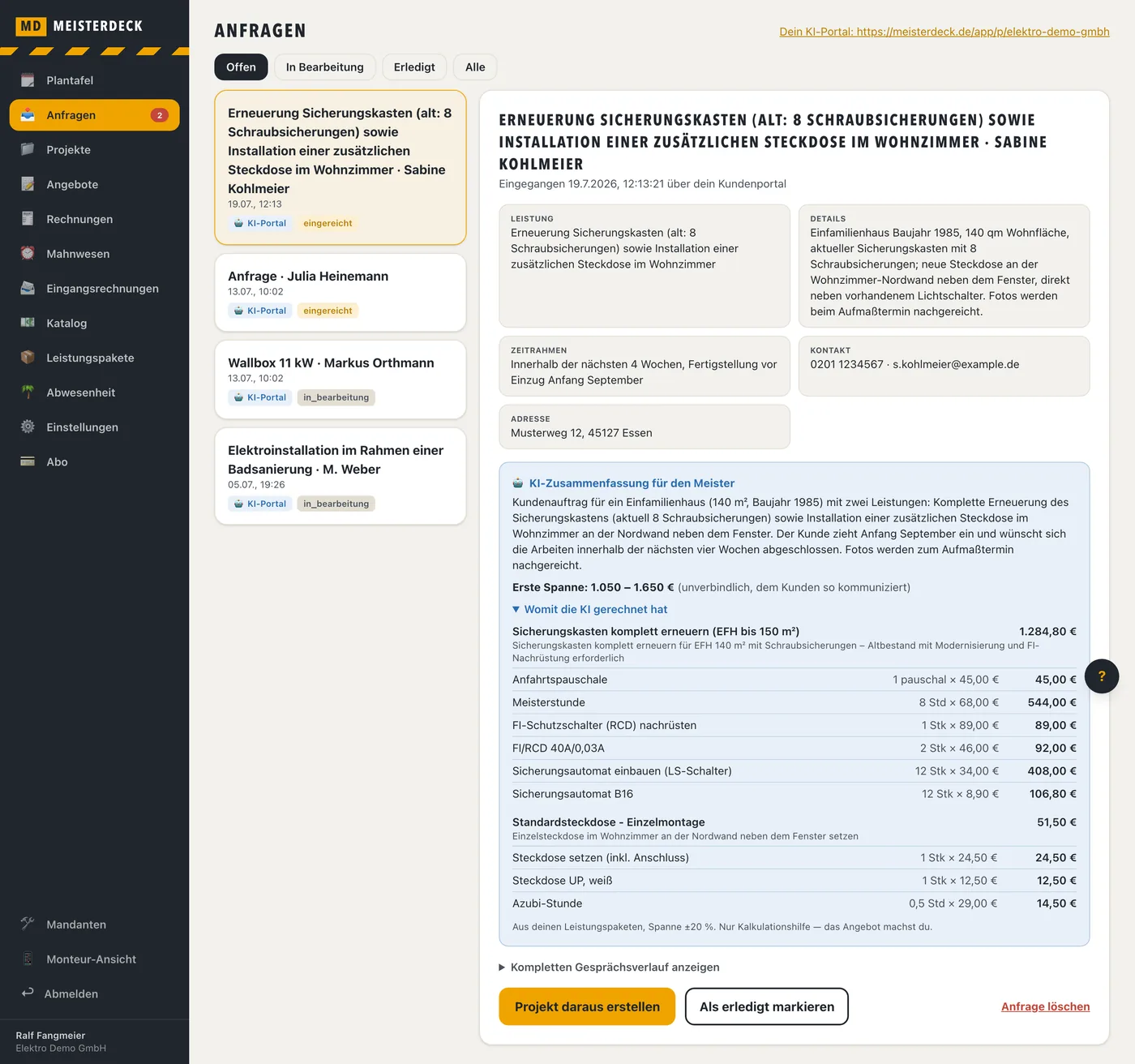The width and height of the screenshot is (1135, 1064).
Task: Click the address Musterweg 12, 45127 Essen
Action: [581, 433]
